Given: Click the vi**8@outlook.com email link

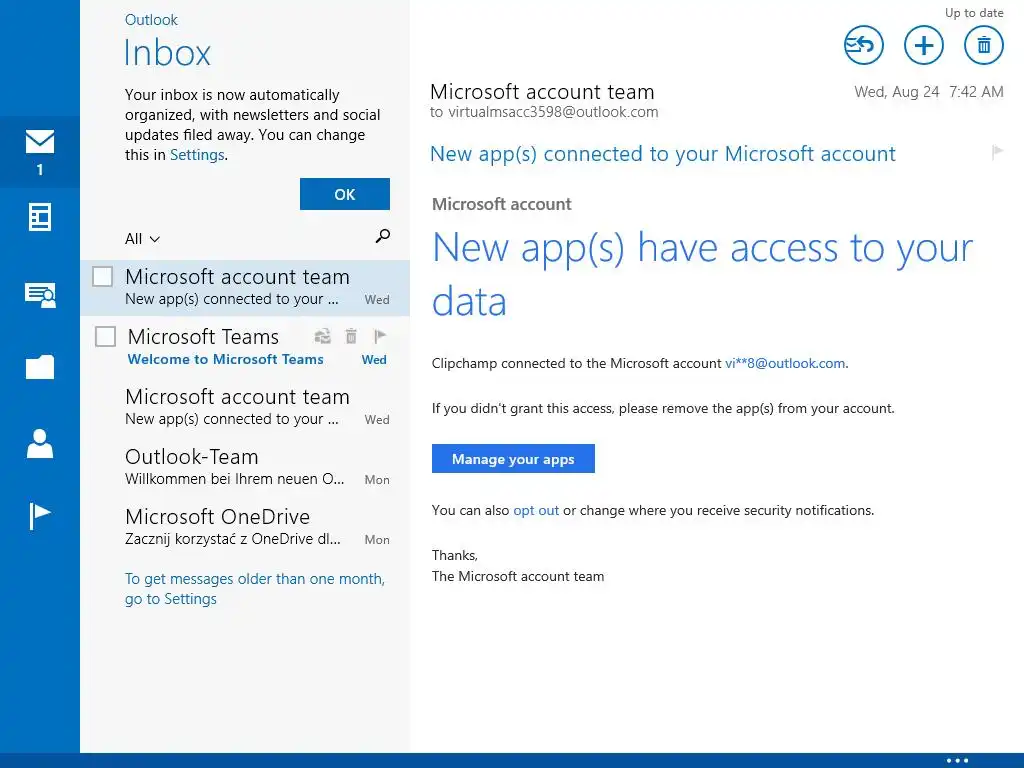Looking at the screenshot, I should [x=785, y=363].
